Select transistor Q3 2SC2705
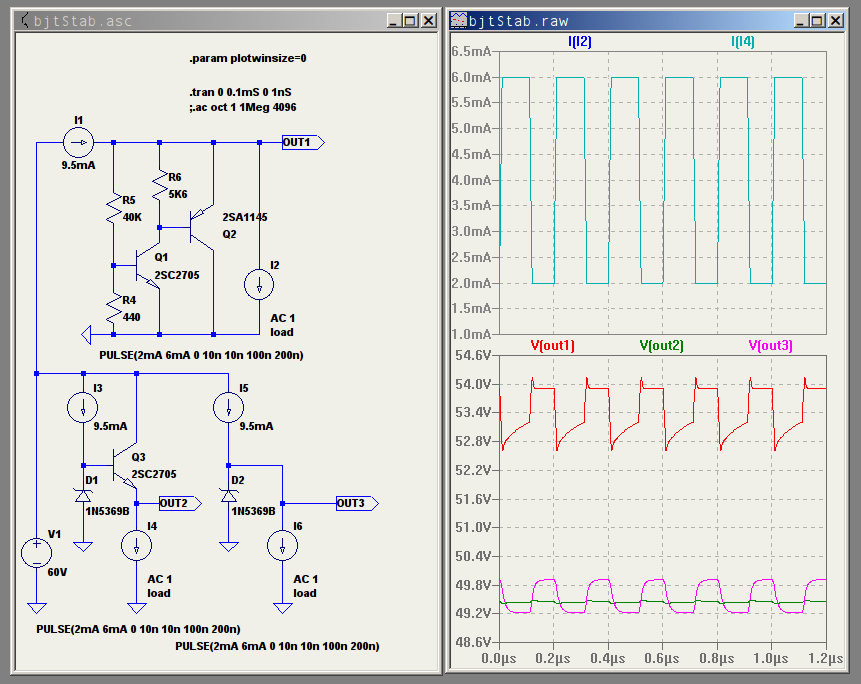 click(124, 466)
